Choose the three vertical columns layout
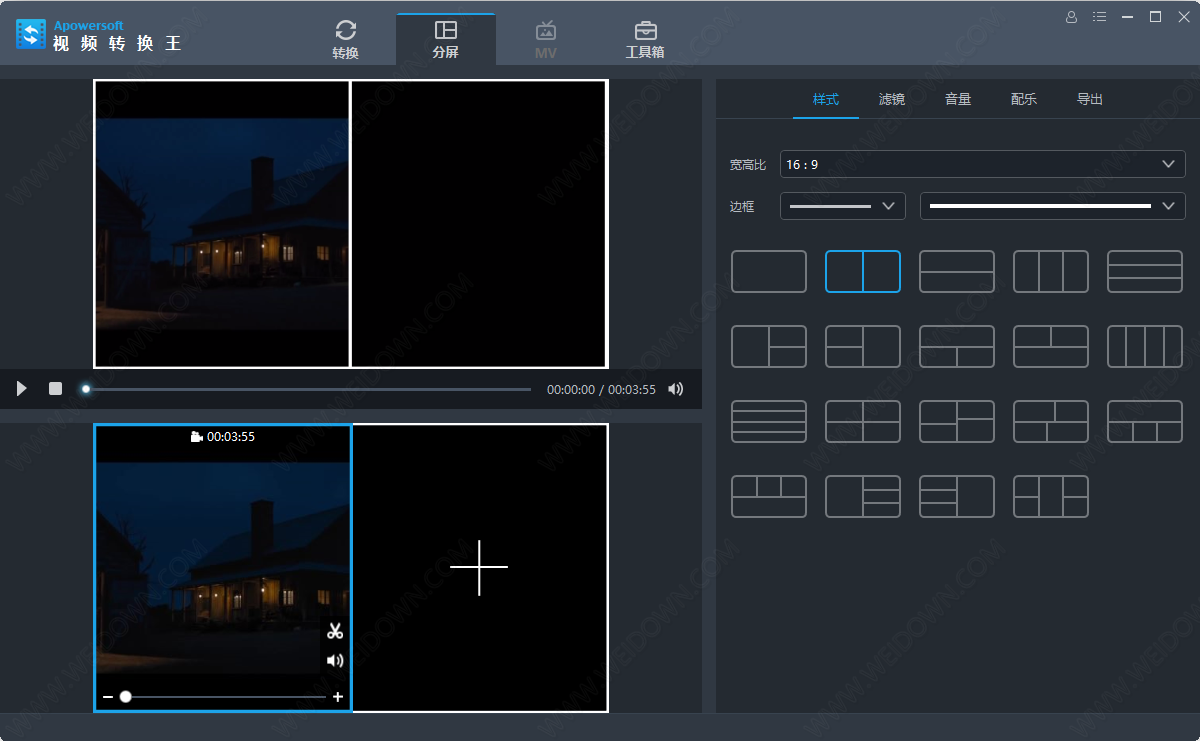This screenshot has width=1200, height=741. click(1050, 272)
